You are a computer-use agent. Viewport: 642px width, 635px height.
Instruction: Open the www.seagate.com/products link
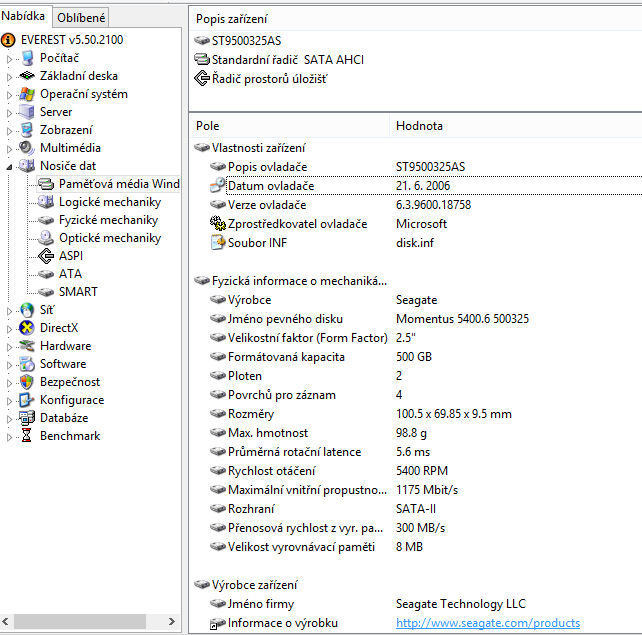coord(487,623)
